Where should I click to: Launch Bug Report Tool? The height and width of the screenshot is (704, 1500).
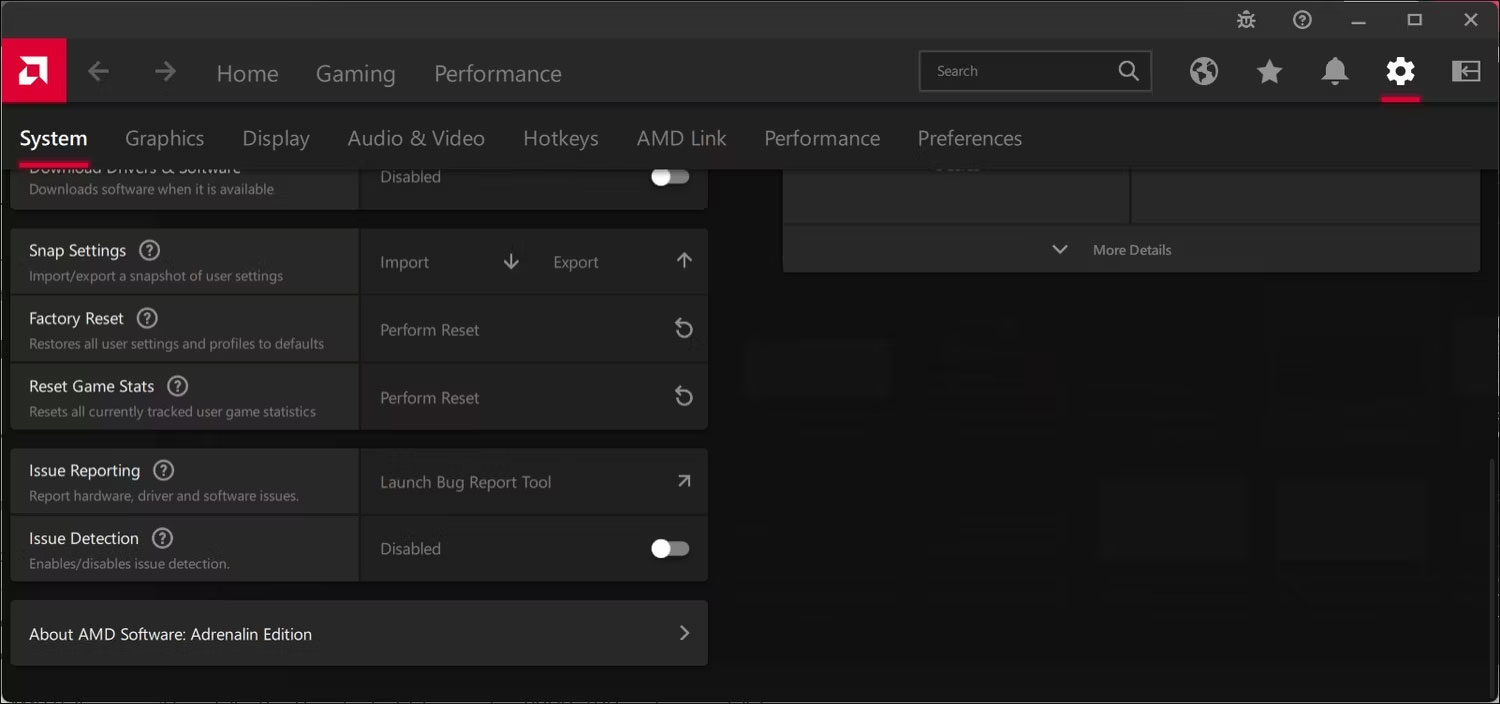(534, 481)
